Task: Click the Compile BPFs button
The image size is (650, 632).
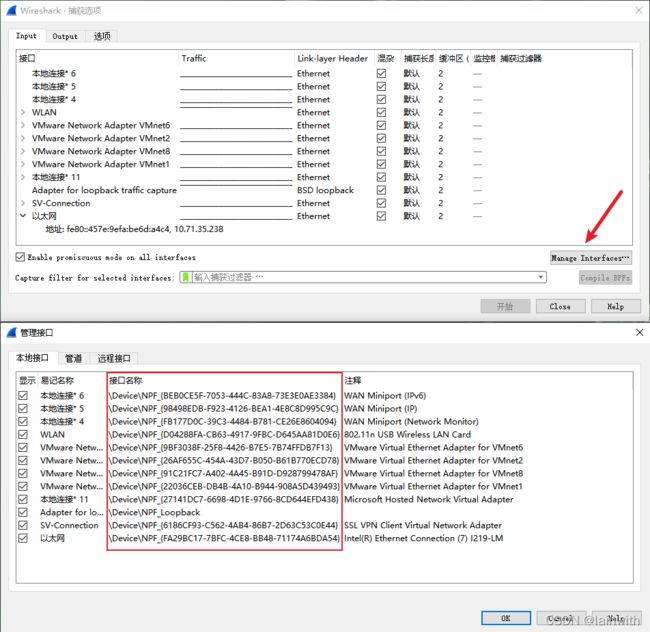Action: click(x=605, y=278)
